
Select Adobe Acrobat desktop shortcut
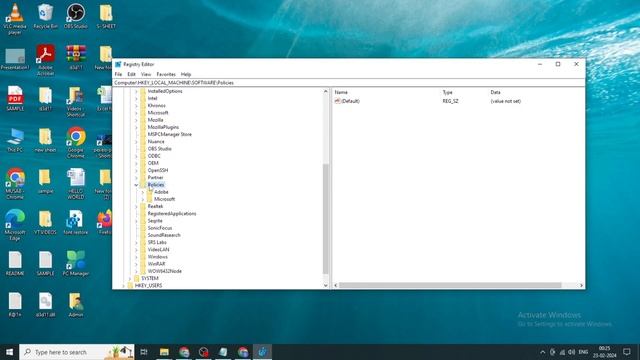point(45,60)
